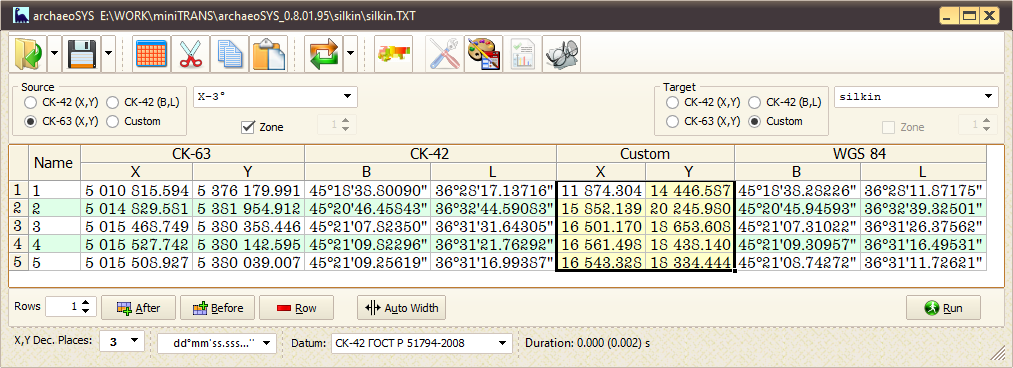1013x368 pixels.
Task: Insert row with the After button
Action: [138, 308]
